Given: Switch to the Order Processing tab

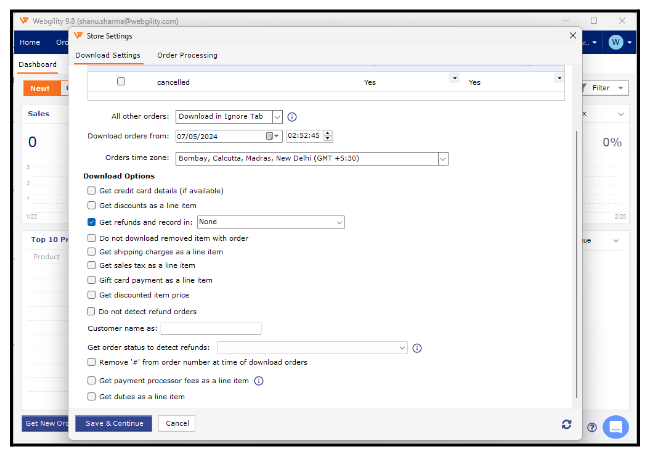Looking at the screenshot, I should click(x=187, y=55).
